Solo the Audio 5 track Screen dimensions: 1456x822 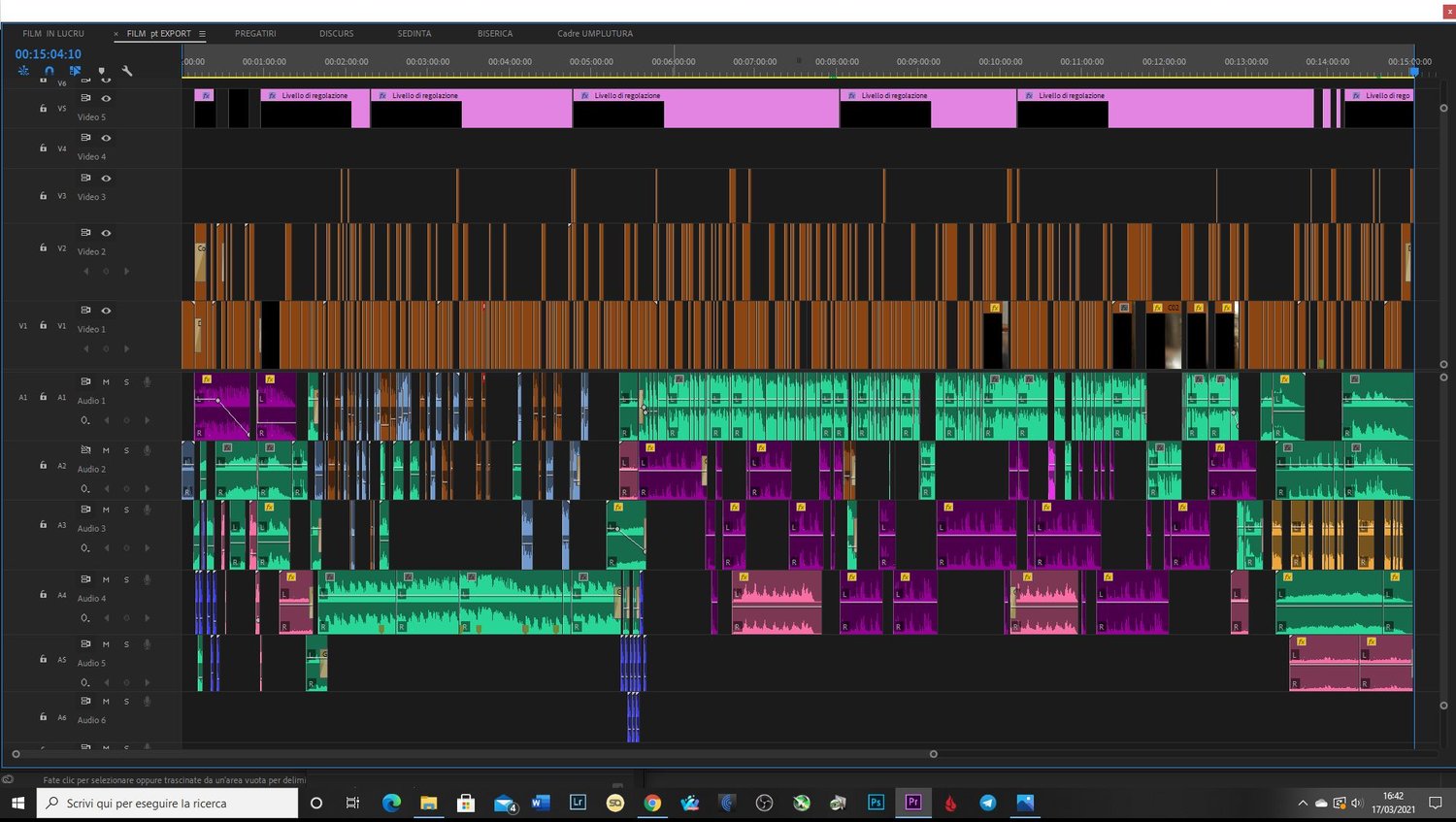126,644
